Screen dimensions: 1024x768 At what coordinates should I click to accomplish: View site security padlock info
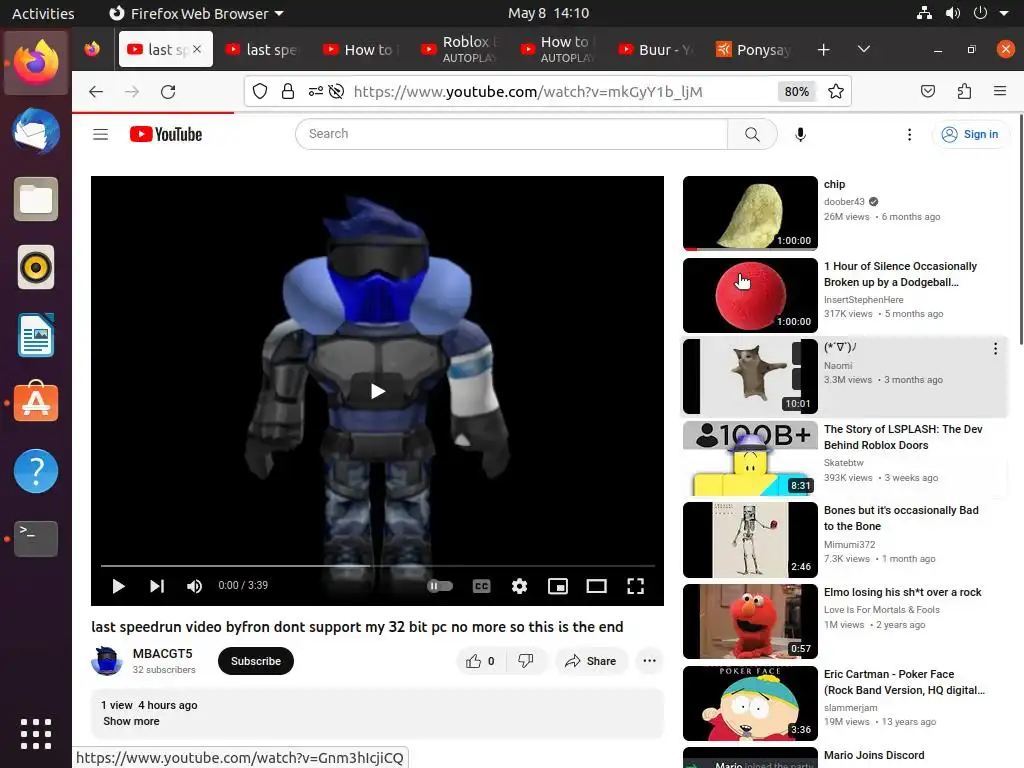coord(287,91)
